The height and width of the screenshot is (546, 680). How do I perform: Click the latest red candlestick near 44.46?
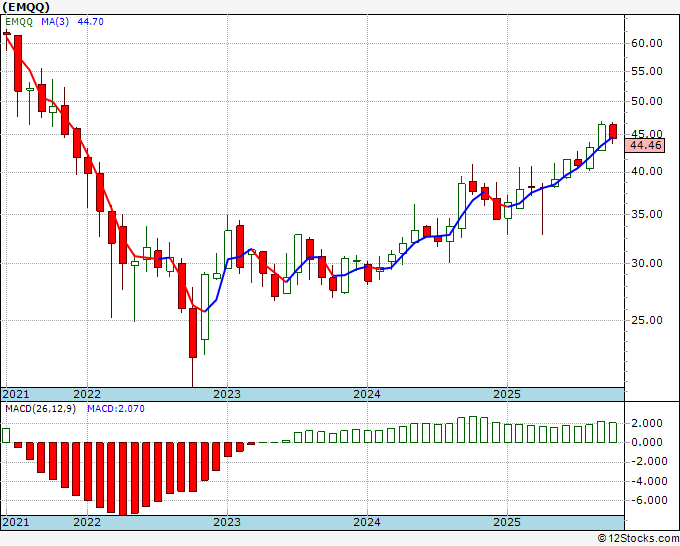tap(613, 131)
